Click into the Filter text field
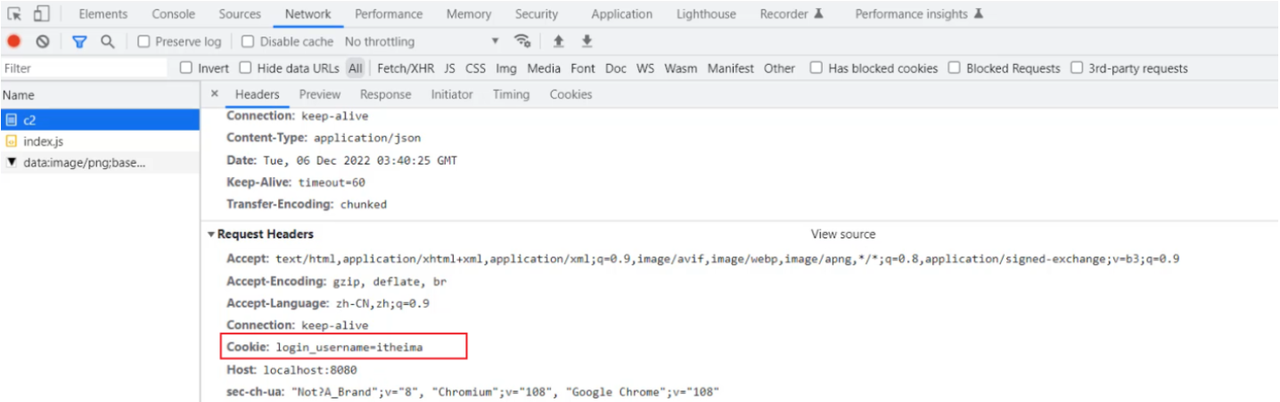Image resolution: width=1280 pixels, height=402 pixels. point(85,69)
